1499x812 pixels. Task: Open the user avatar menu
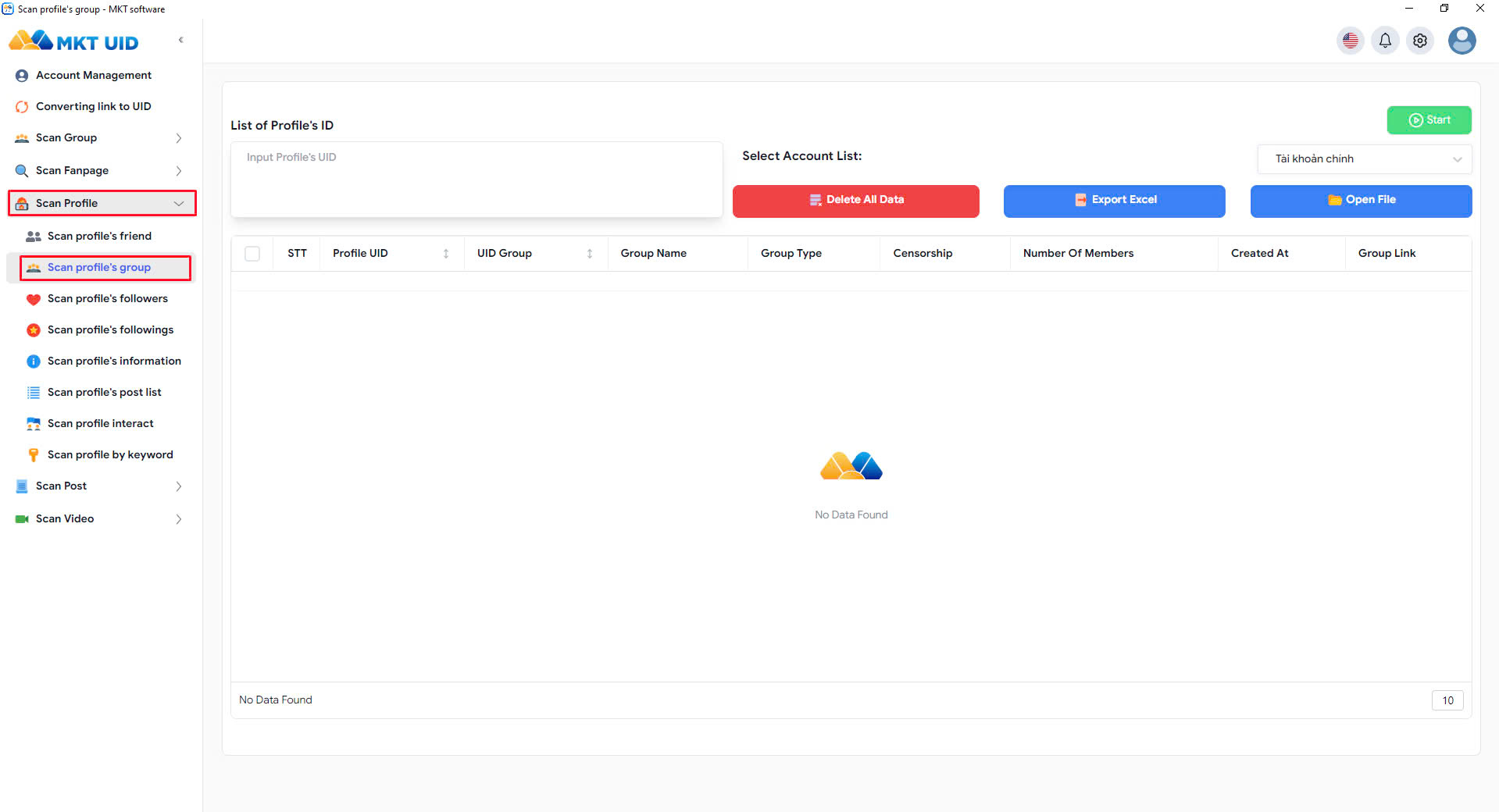[x=1462, y=41]
